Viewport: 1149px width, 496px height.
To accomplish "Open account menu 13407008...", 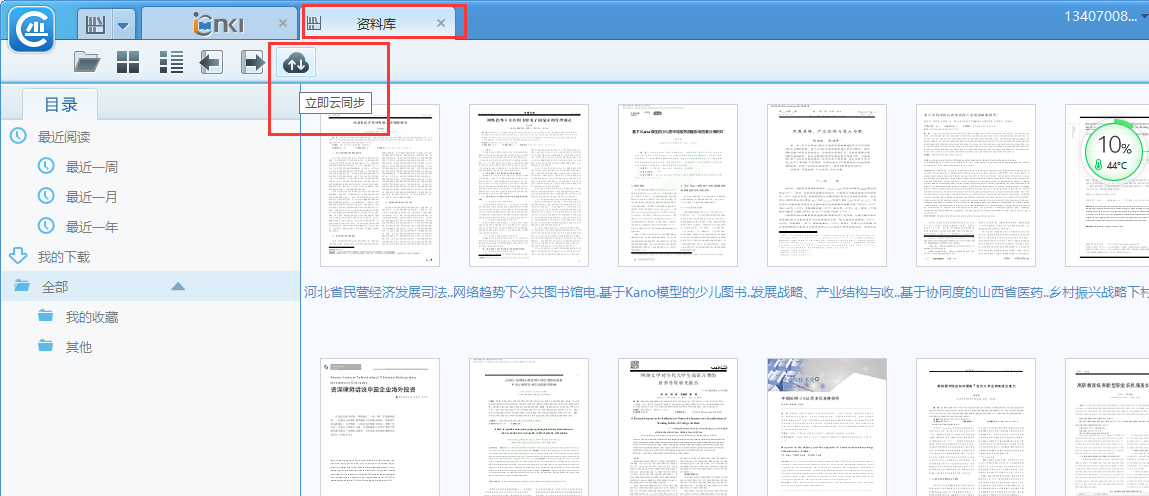I will click(1106, 16).
